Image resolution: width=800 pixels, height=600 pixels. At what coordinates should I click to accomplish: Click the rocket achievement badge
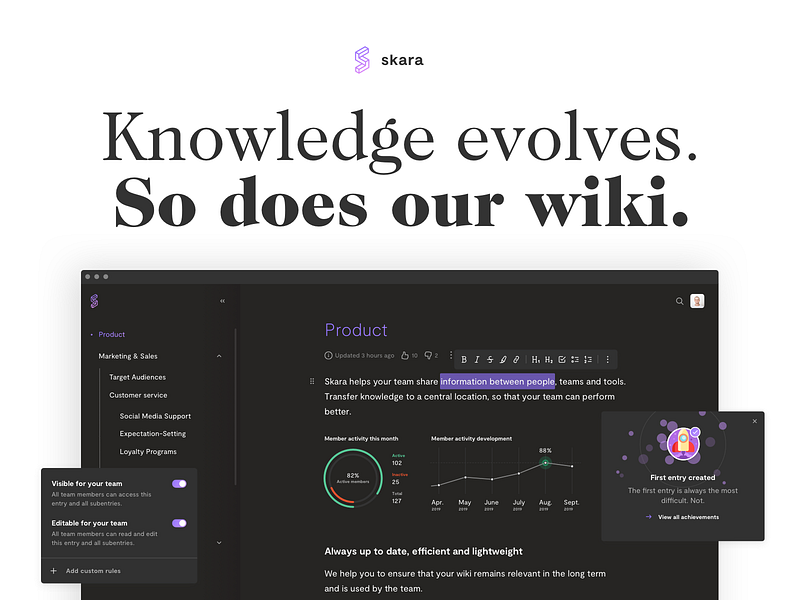pos(683,443)
